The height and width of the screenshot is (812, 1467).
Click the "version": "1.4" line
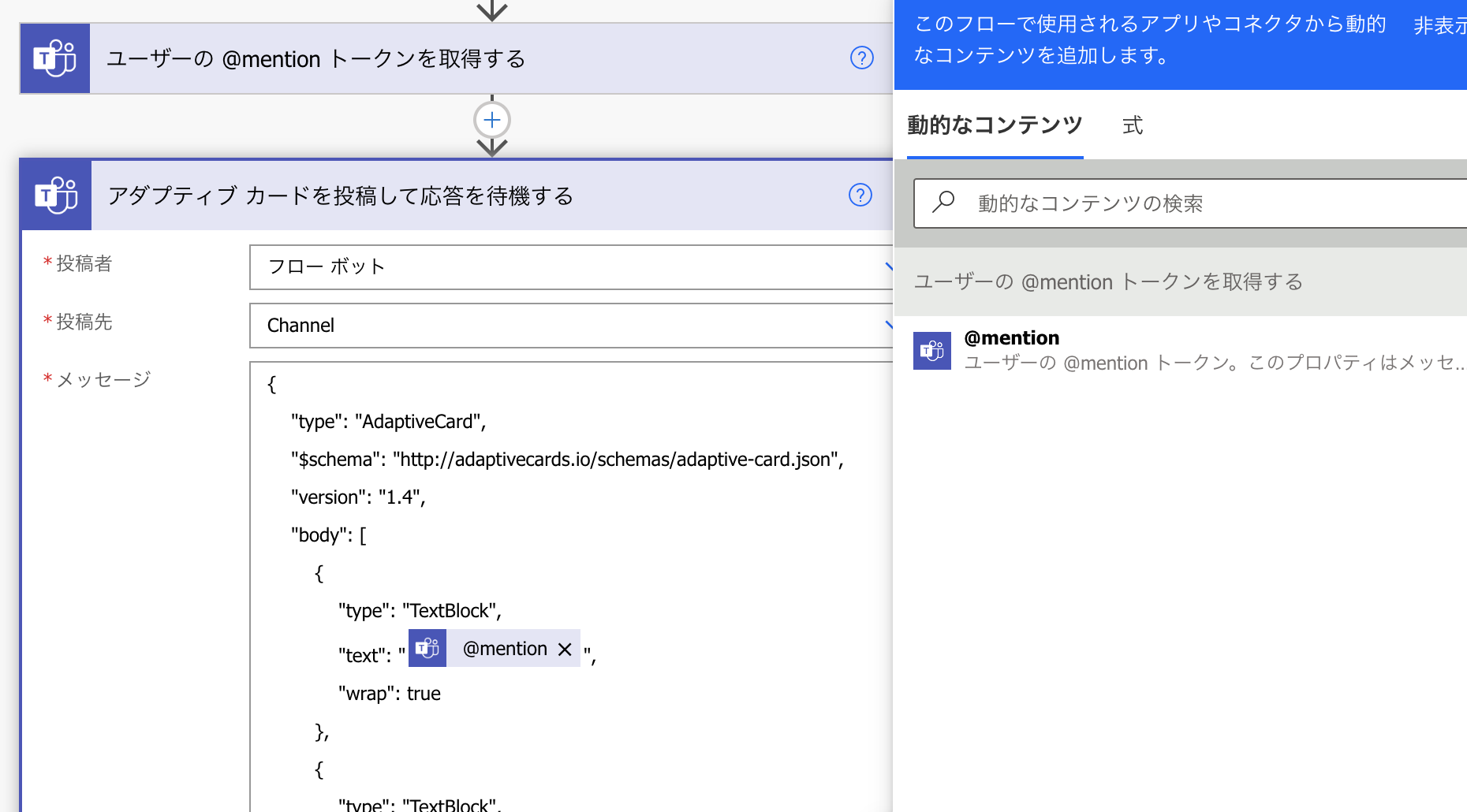pos(358,497)
